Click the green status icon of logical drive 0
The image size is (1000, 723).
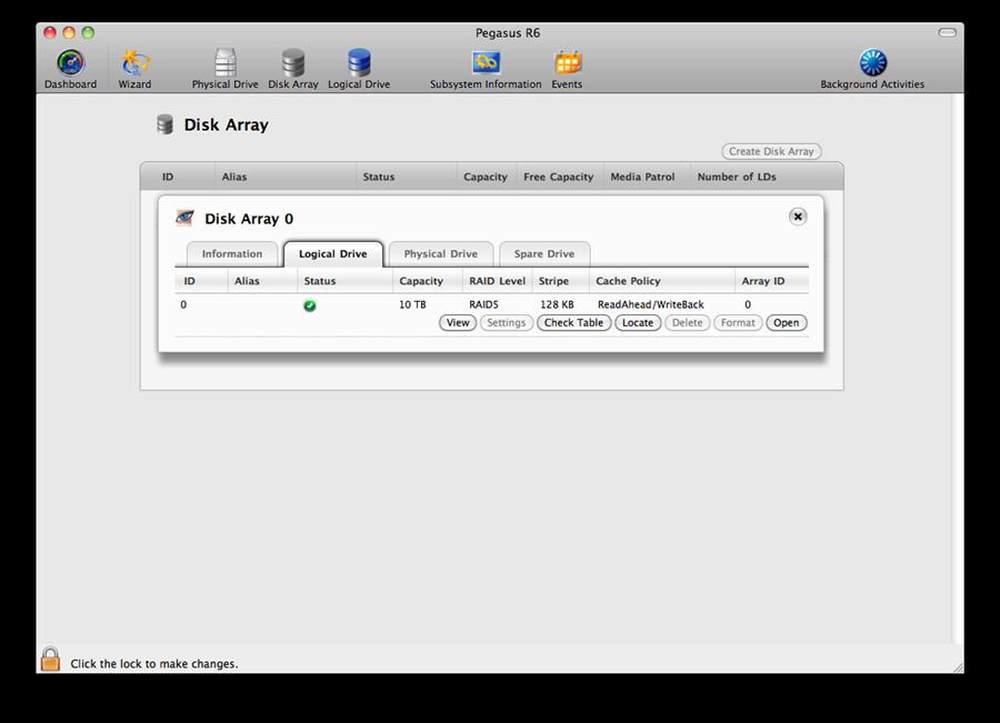(310, 305)
